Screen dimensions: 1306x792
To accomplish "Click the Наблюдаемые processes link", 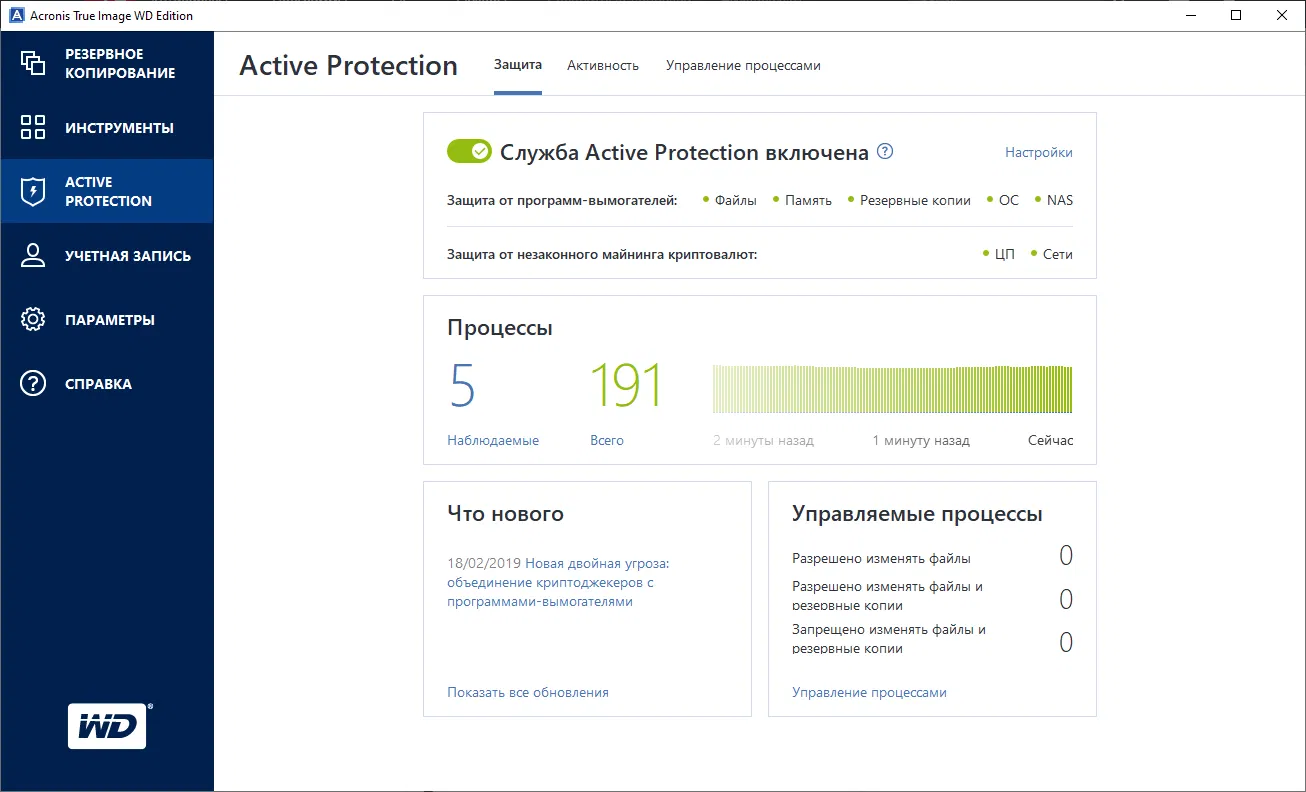I will (493, 440).
